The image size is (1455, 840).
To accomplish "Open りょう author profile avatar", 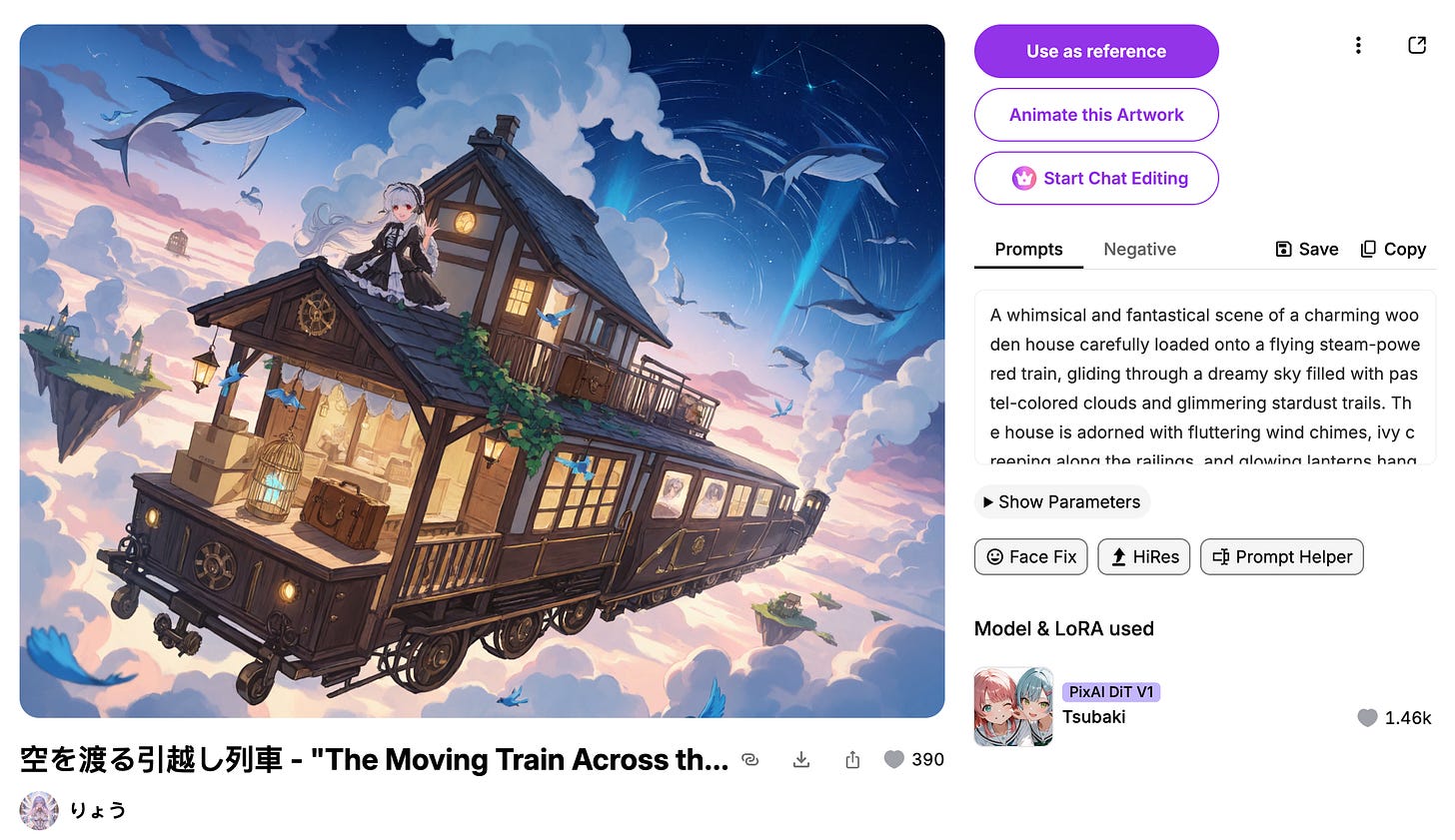I will click(39, 810).
